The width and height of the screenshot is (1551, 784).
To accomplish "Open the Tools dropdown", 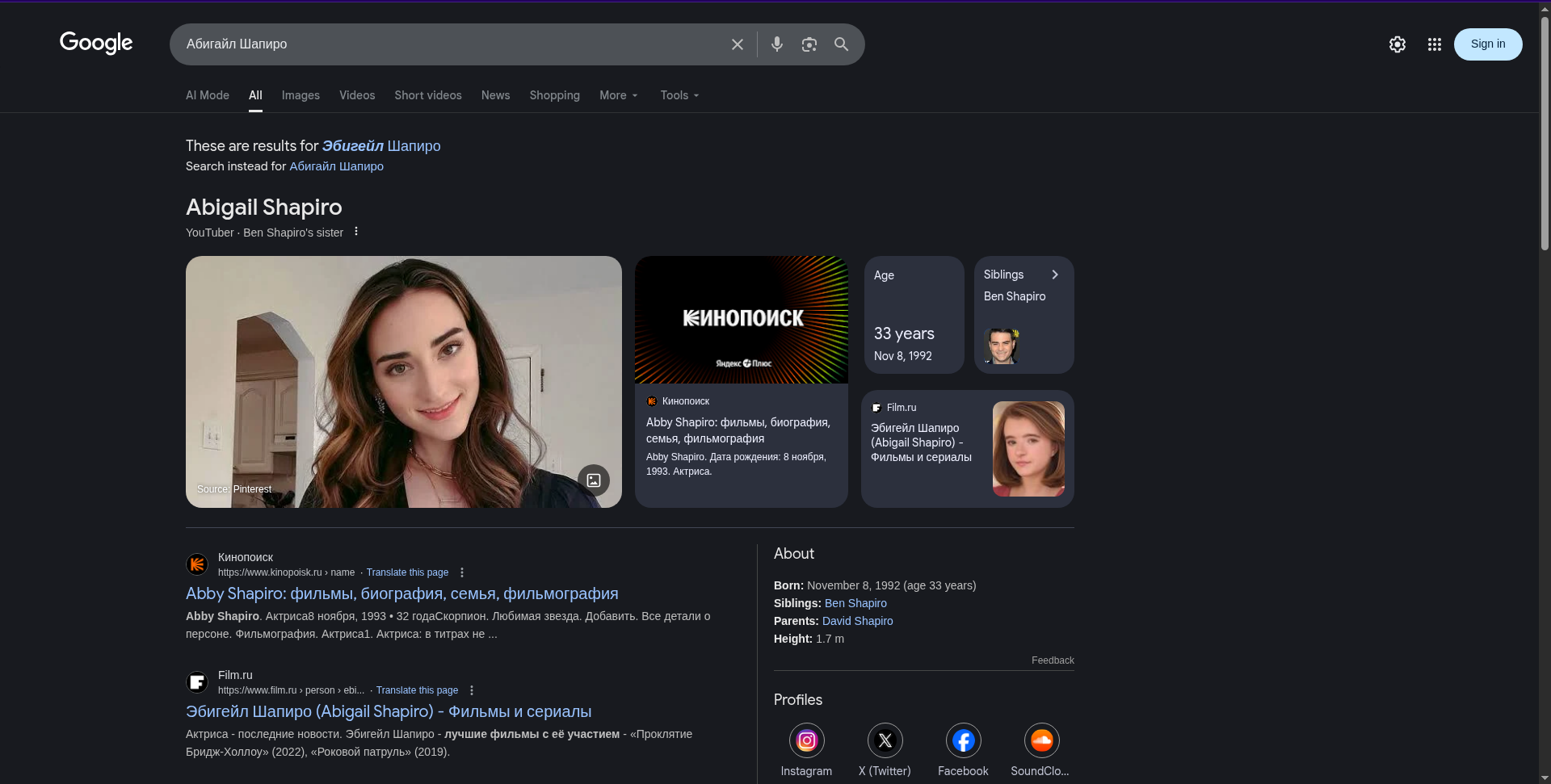I will (680, 95).
